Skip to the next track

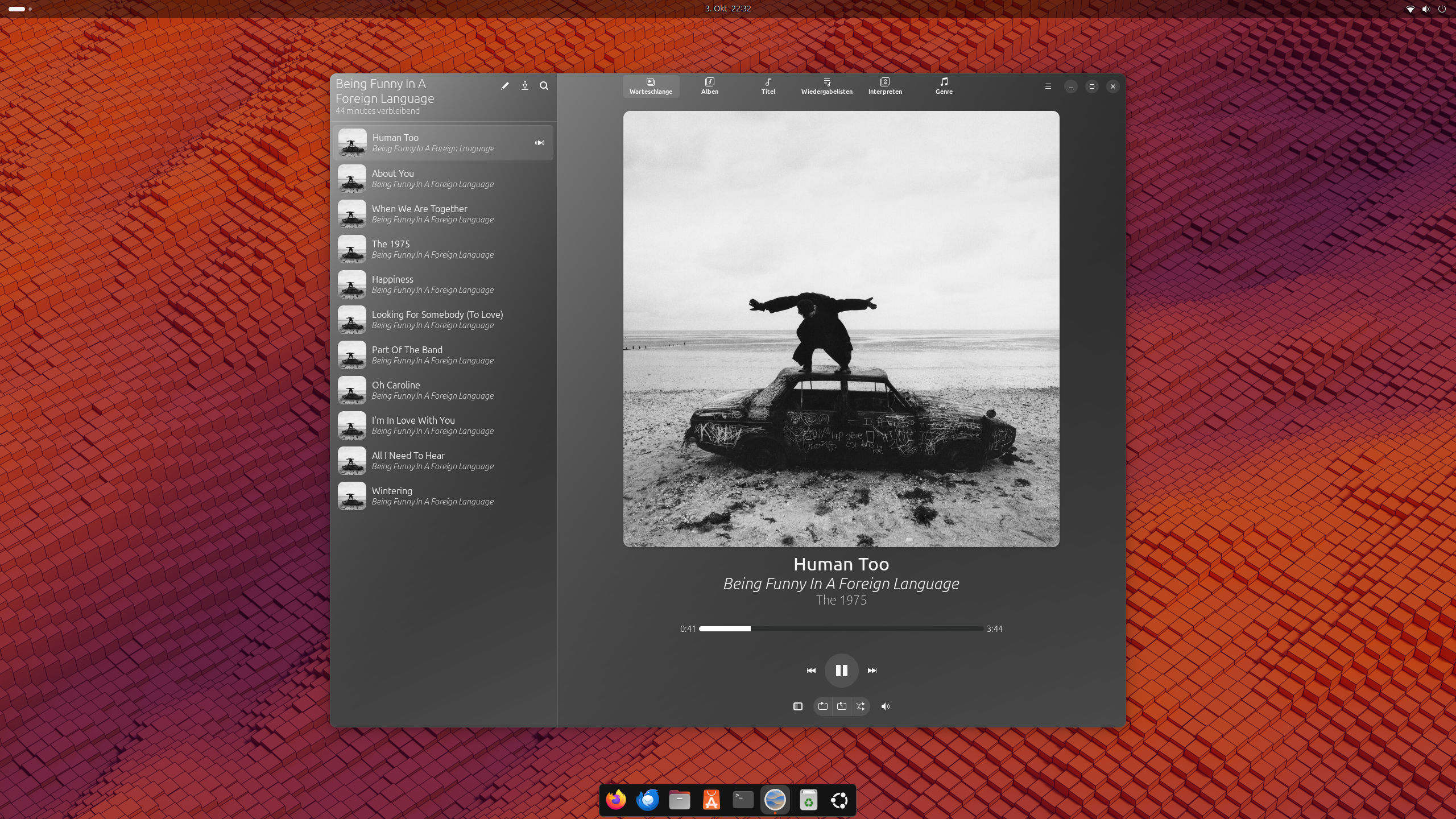click(872, 671)
